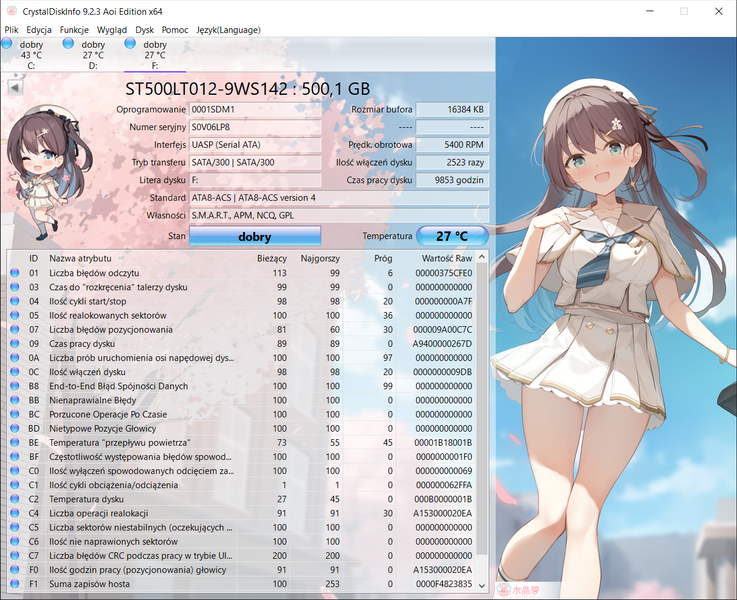Click the Rozmiar bufora value 16384 KB
This screenshot has height=600, width=737.
pyautogui.click(x=452, y=109)
